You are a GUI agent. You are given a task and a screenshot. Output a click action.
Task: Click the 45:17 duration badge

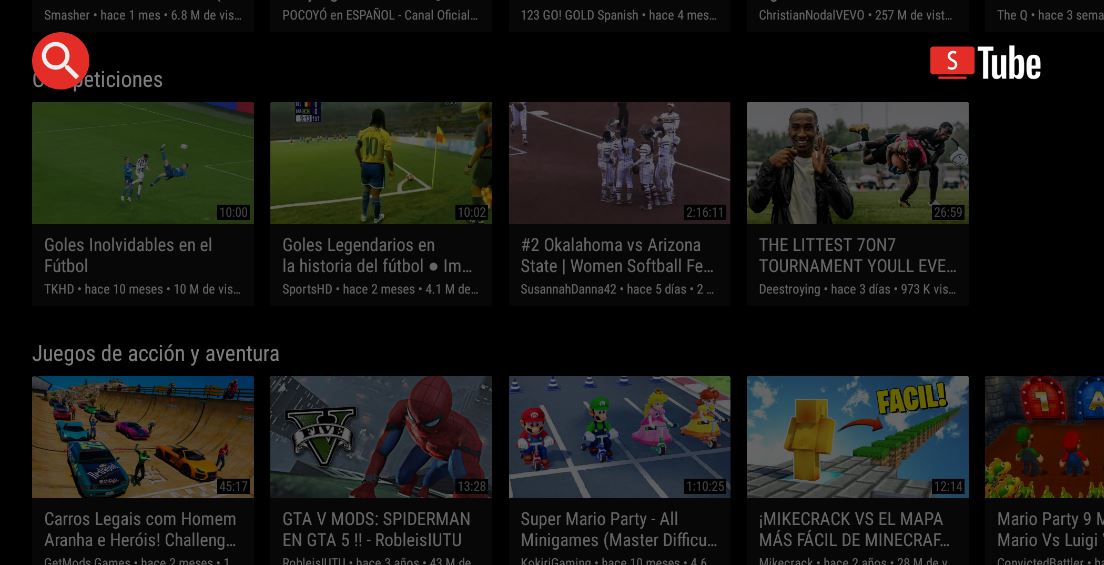click(233, 487)
